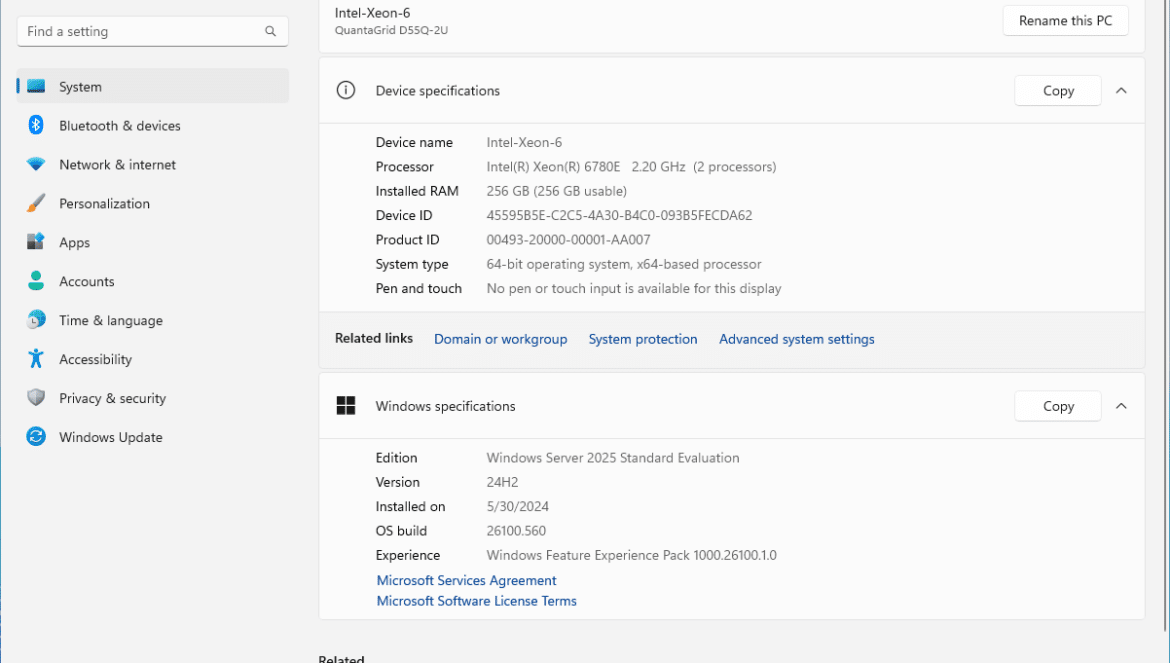Click the Apps icon in sidebar
Image resolution: width=1170 pixels, height=663 pixels.
click(x=36, y=242)
